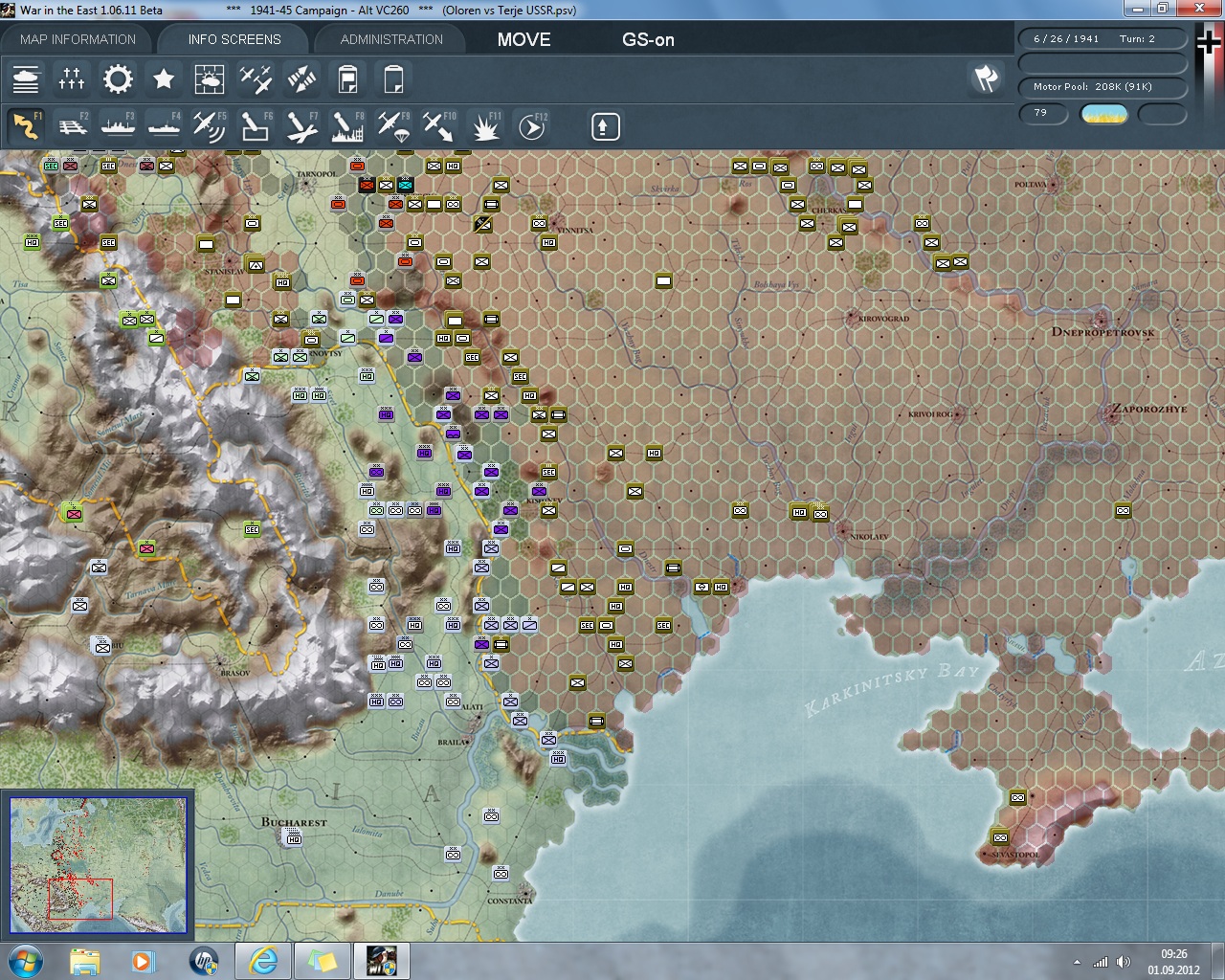The image size is (1225, 980).
Task: Select Air transport mode F9 icon
Action: [x=393, y=126]
